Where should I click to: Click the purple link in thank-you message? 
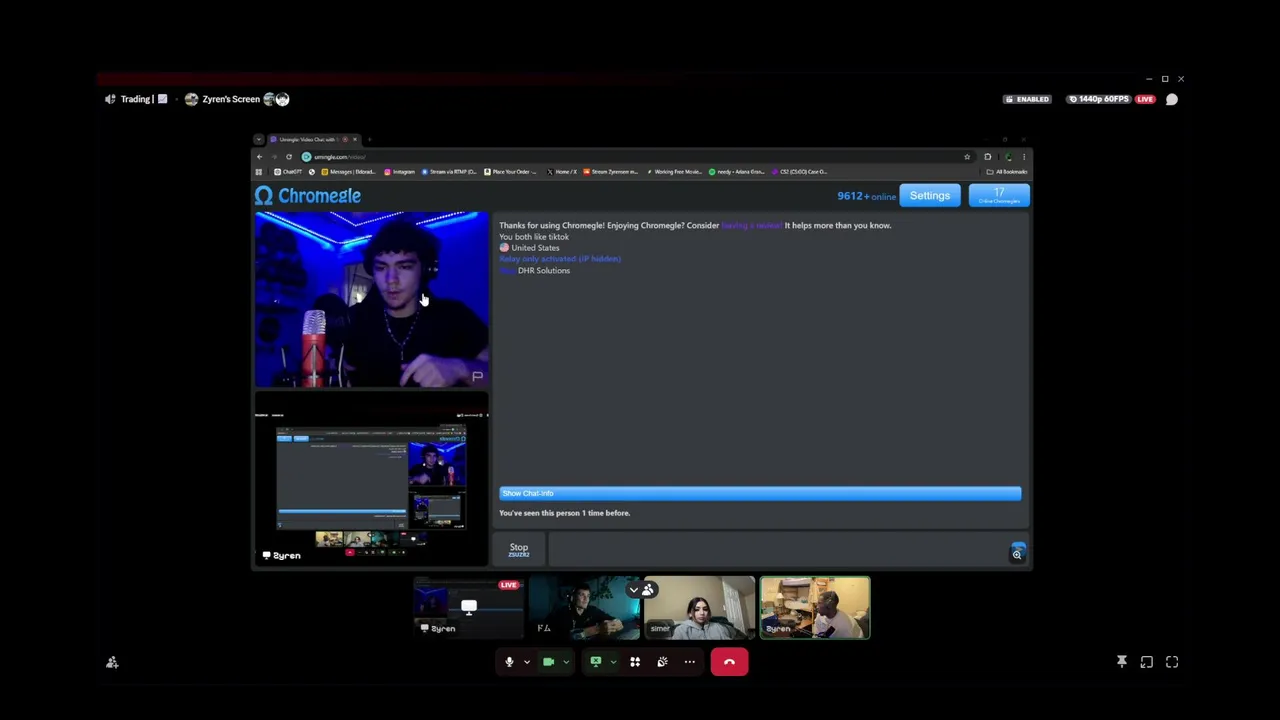pyautogui.click(x=751, y=225)
